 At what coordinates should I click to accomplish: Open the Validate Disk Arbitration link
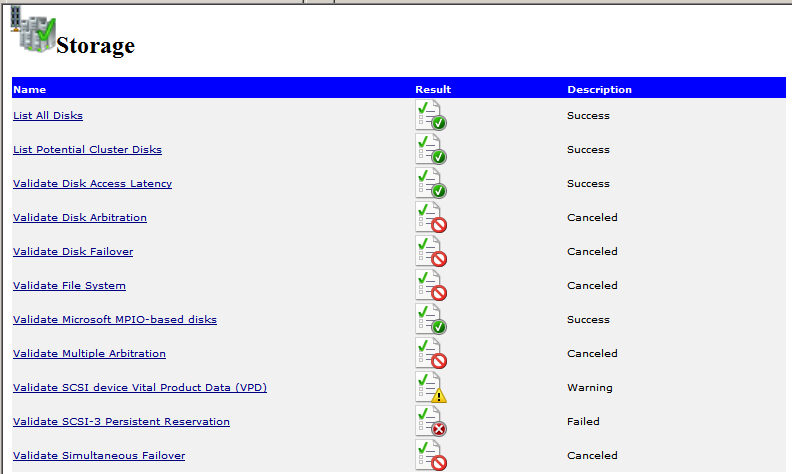click(80, 217)
